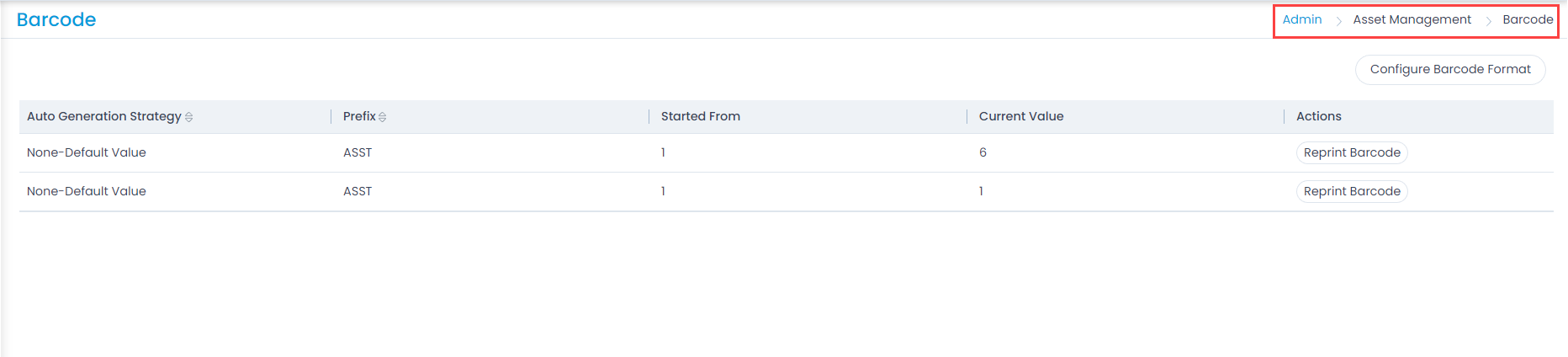Click the Started From value in second row
This screenshot has height=357, width=1568.
tap(663, 191)
